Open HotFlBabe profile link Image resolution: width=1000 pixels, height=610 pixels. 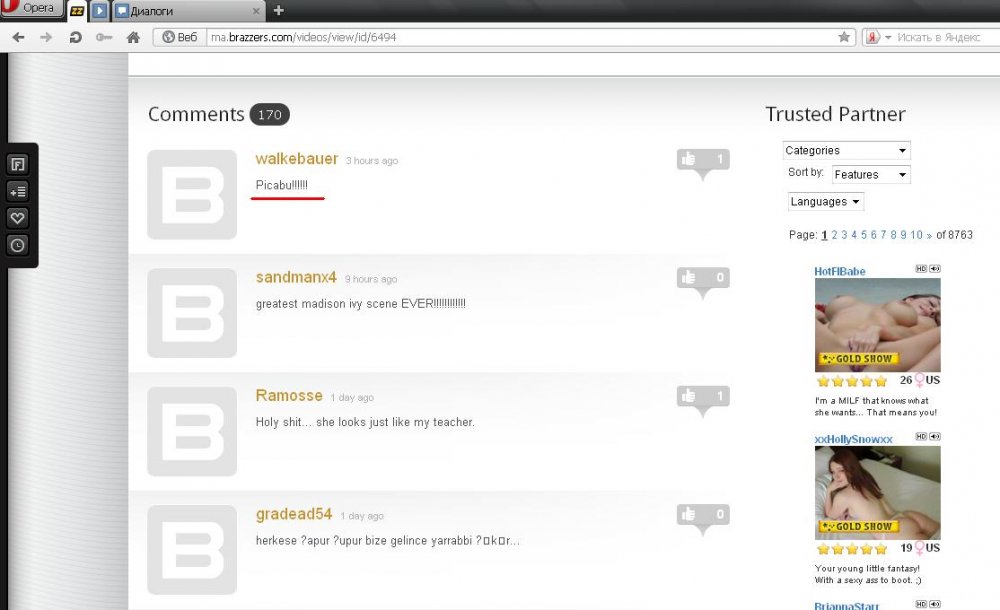click(x=840, y=271)
